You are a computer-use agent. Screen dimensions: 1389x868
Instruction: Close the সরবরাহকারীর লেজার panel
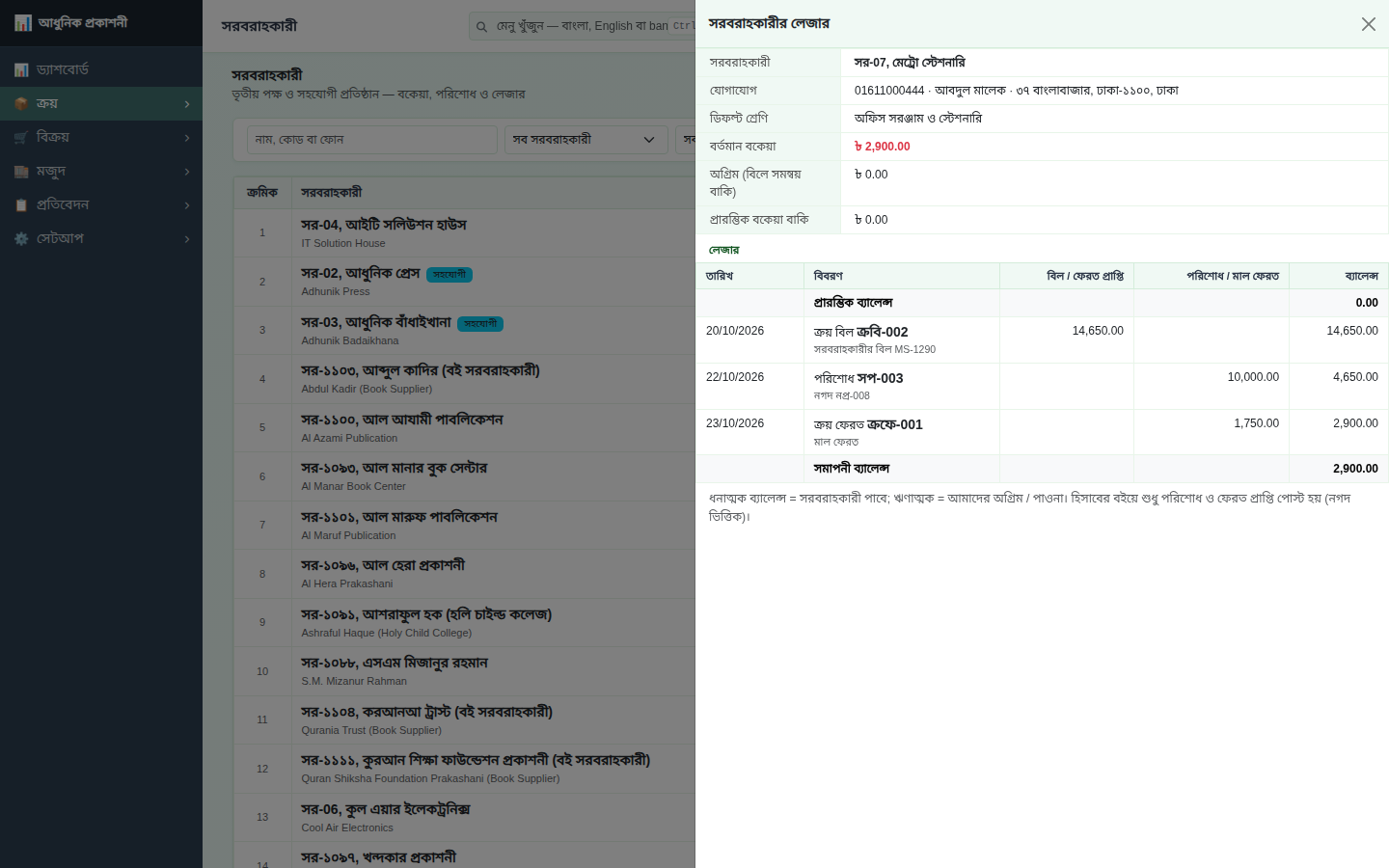1368,24
